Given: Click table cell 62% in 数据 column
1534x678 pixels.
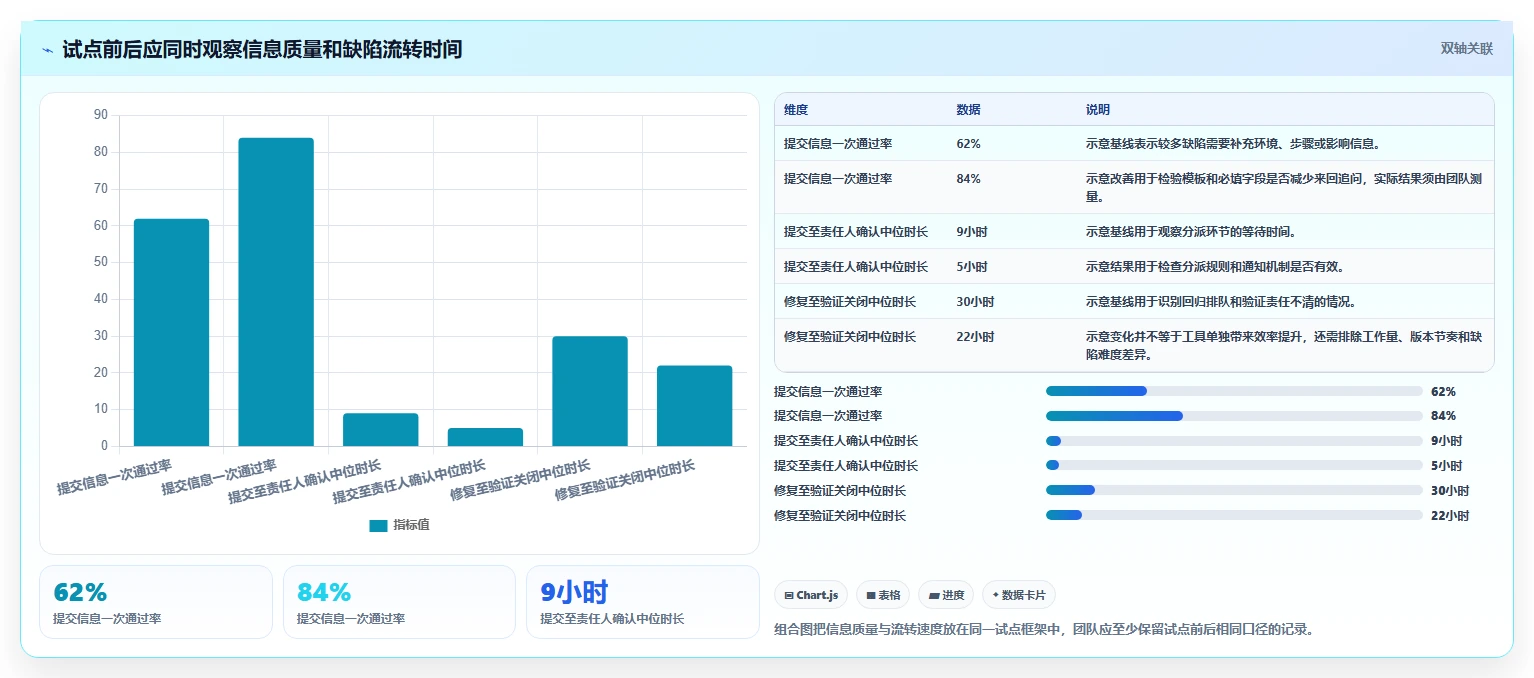Looking at the screenshot, I should tap(968, 144).
